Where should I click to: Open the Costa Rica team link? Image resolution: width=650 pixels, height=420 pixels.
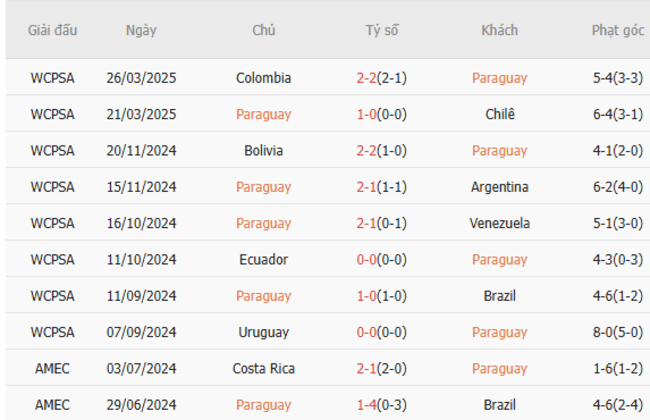264,369
